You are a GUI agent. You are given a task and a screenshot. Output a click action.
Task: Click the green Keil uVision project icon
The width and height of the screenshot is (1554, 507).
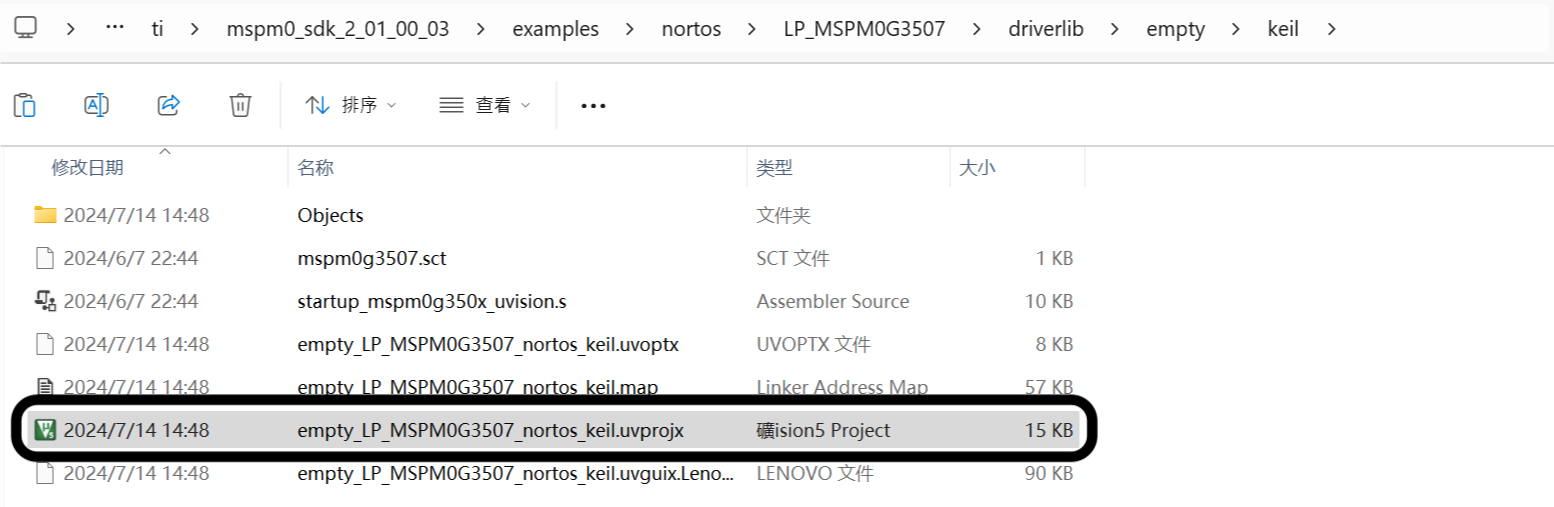[x=44, y=430]
